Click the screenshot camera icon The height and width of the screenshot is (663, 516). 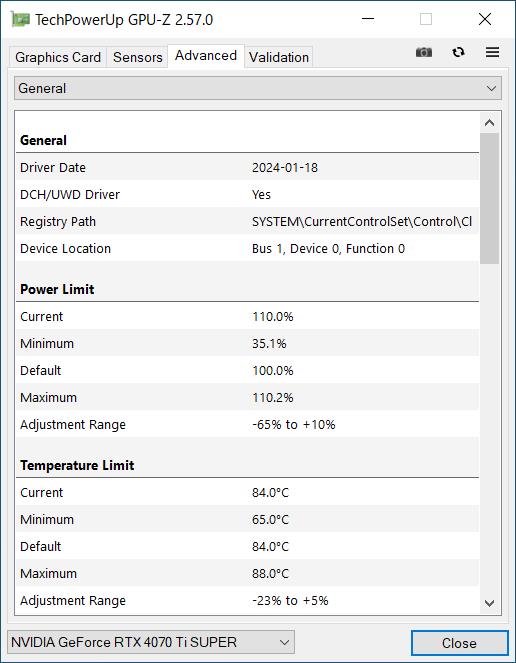click(424, 52)
